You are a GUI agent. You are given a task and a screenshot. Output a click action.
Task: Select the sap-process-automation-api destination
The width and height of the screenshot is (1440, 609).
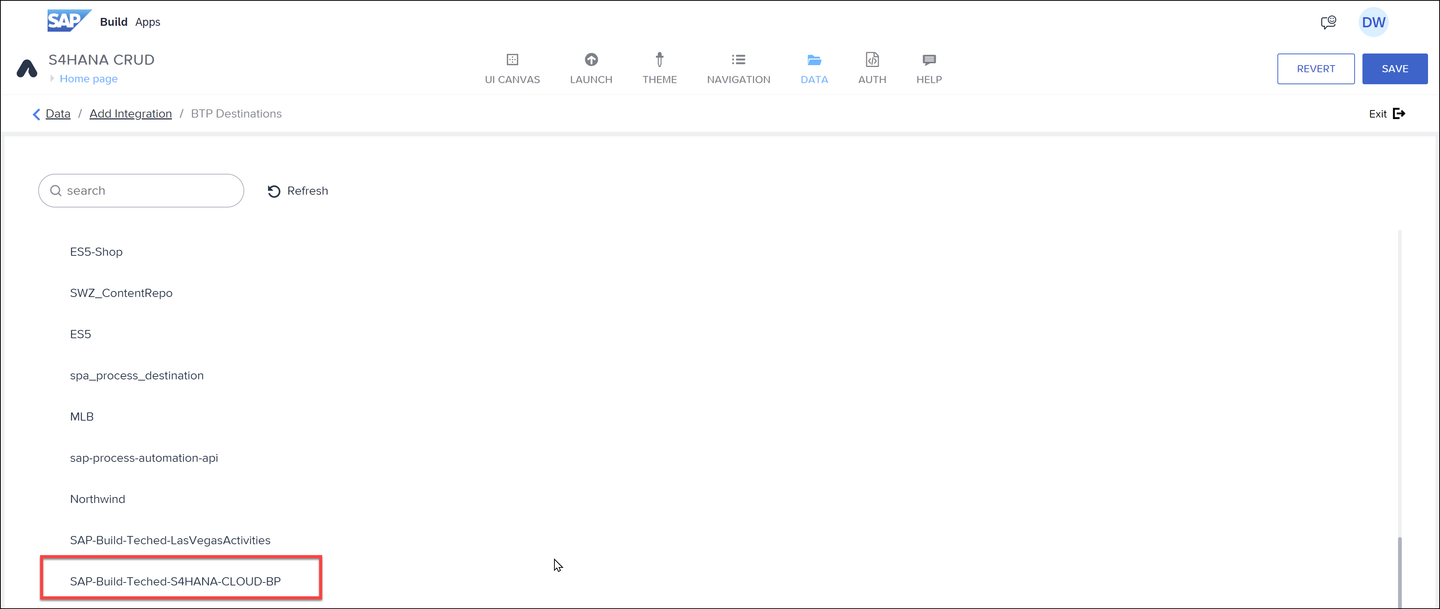144,458
